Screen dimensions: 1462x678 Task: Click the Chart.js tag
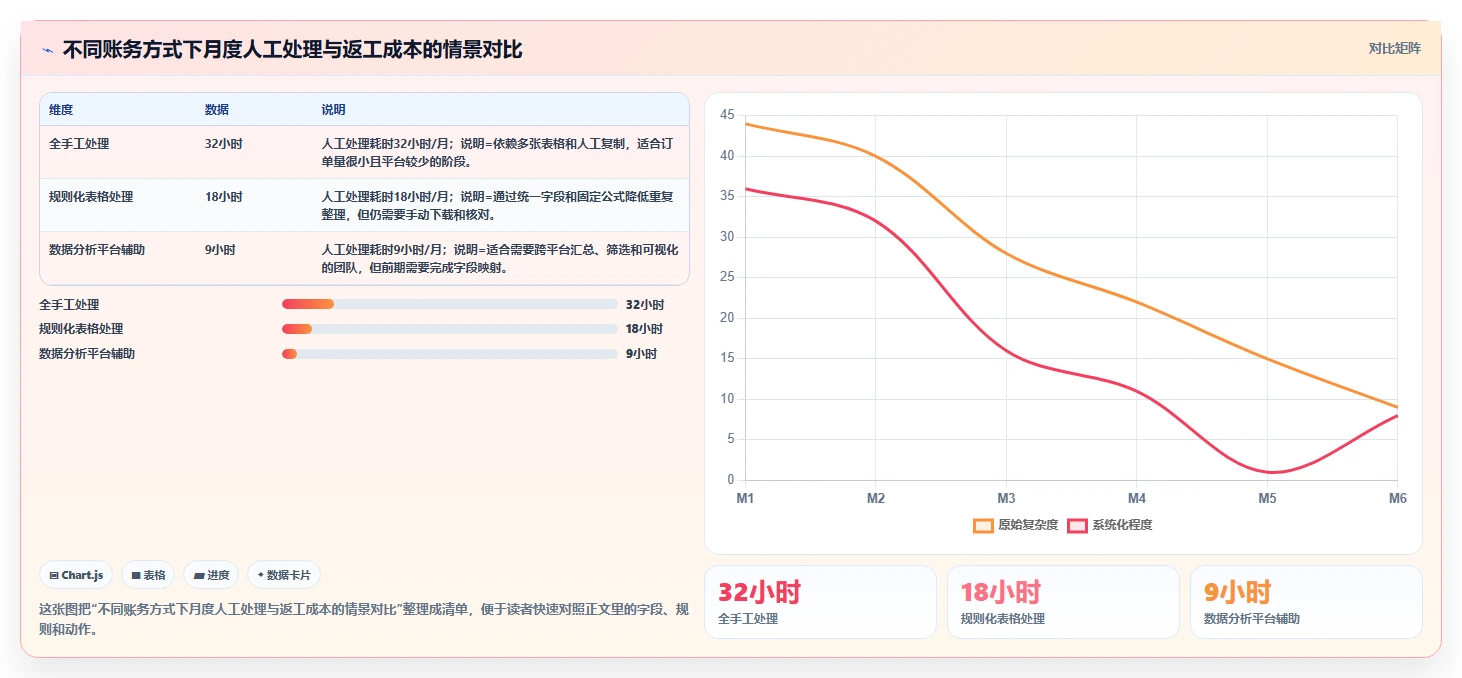(x=76, y=575)
